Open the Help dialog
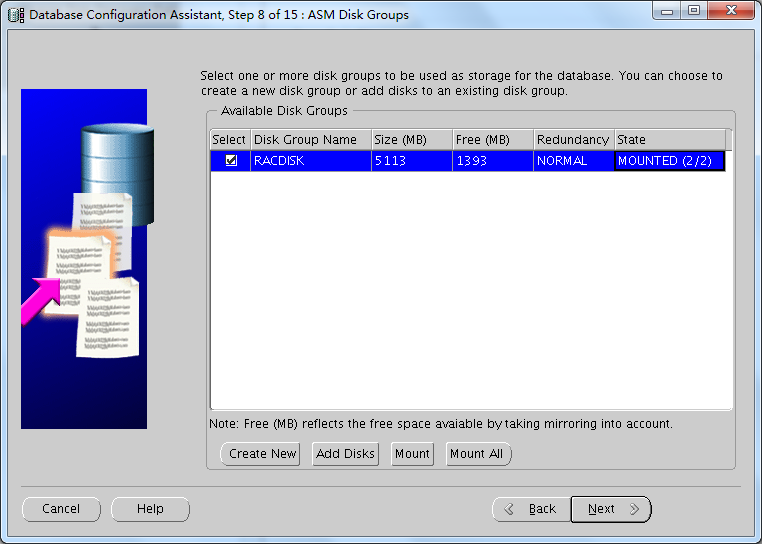The image size is (762, 544). (150, 509)
